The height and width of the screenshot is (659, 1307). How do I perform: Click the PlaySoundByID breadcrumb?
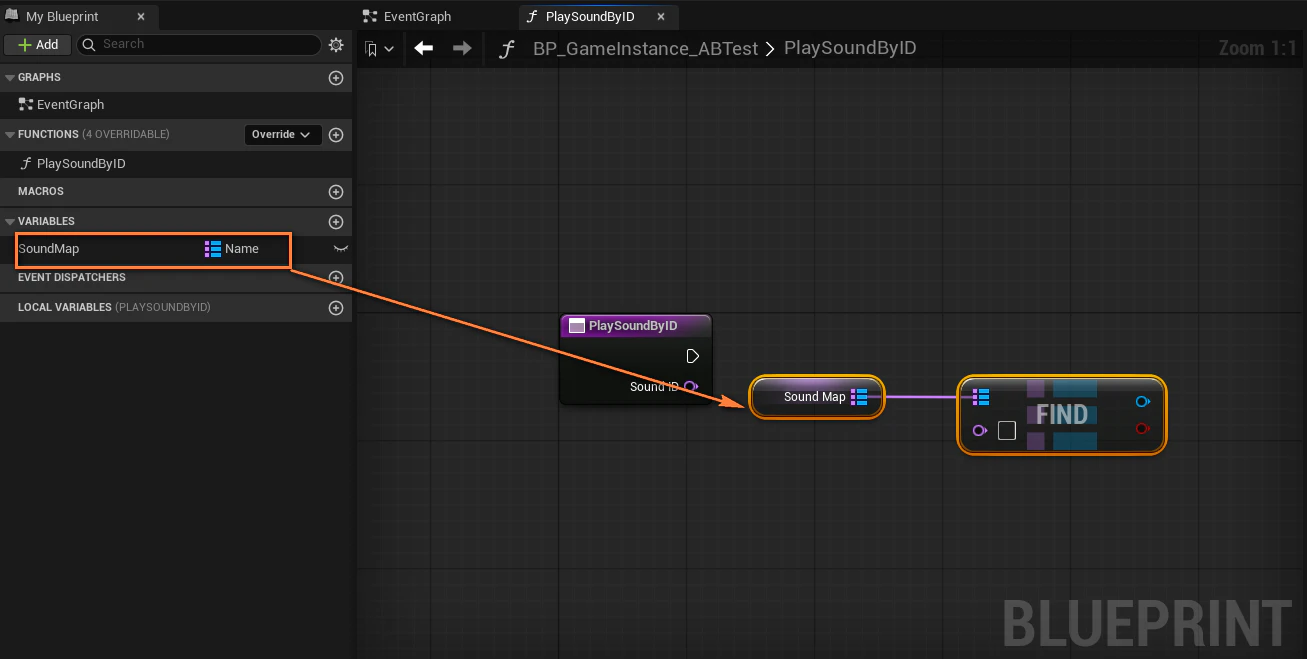point(850,48)
